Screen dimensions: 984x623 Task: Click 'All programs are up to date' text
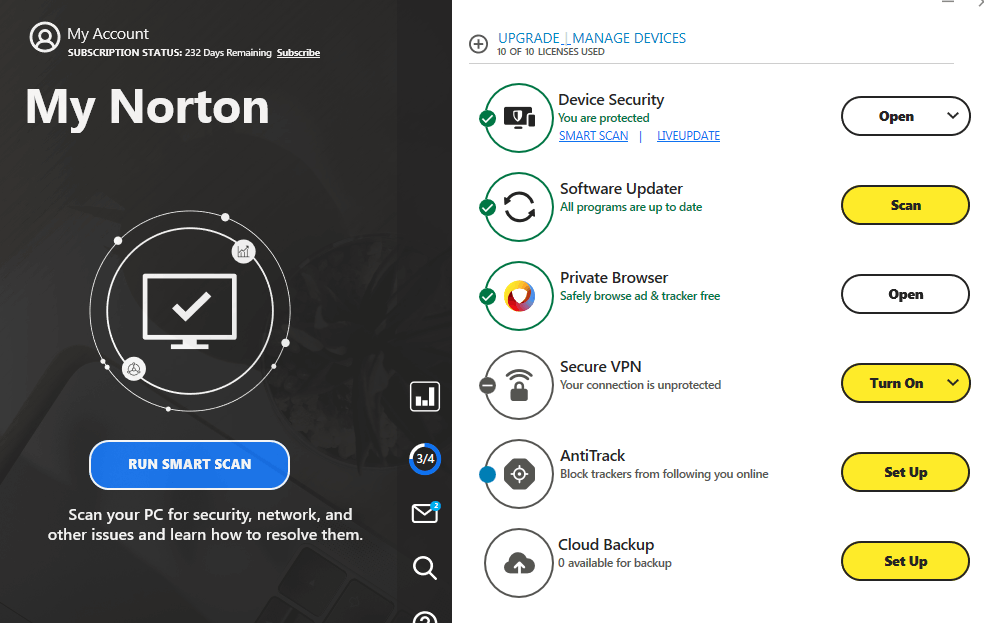631,207
